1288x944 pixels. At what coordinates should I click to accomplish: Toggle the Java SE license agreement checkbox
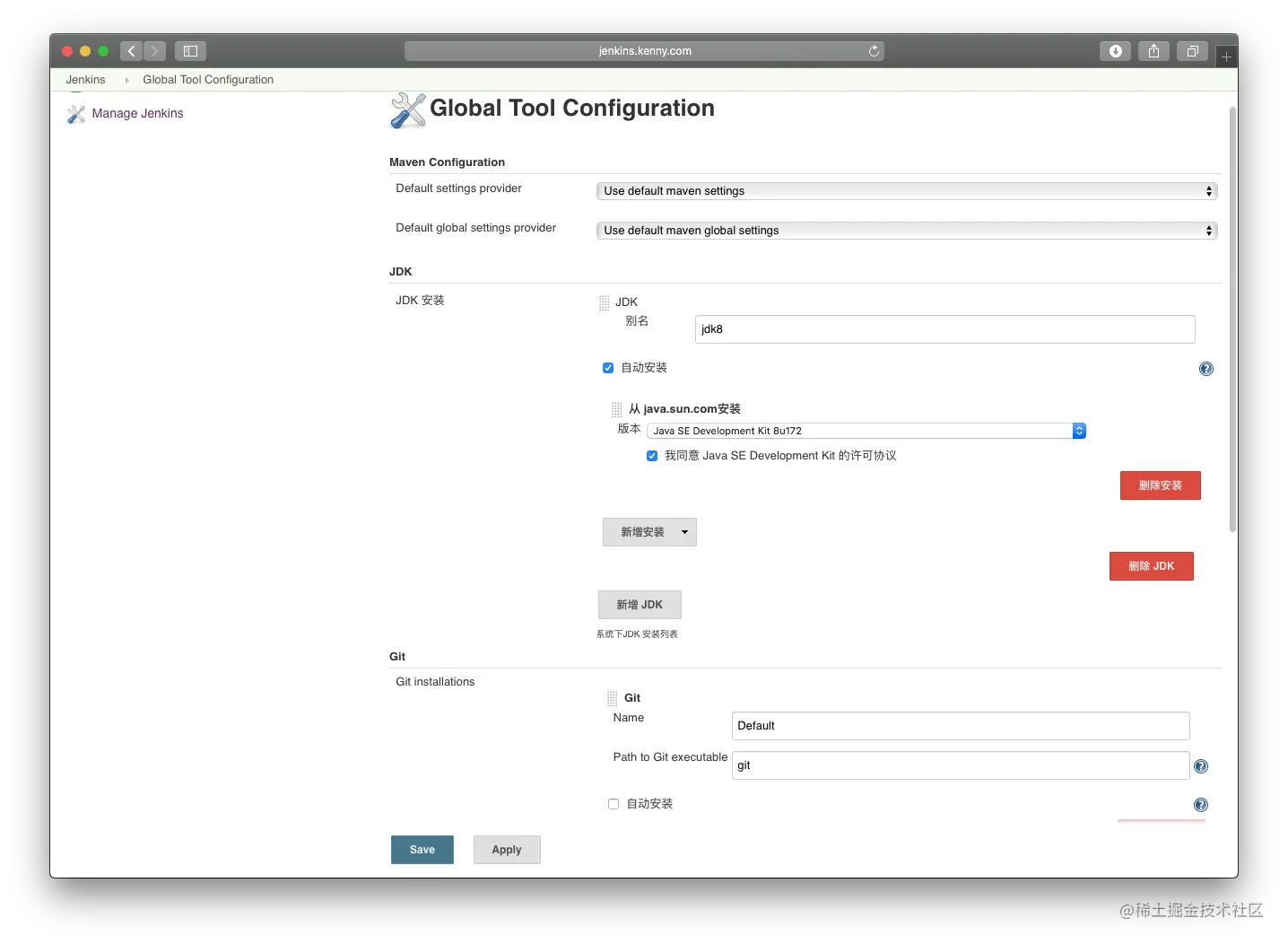coord(652,456)
